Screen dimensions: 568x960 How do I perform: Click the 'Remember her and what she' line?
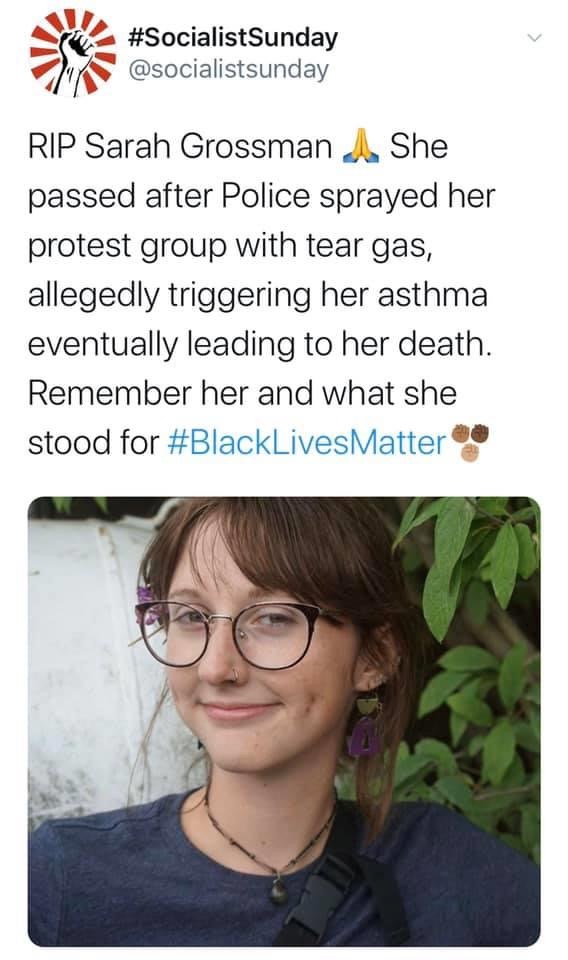pyautogui.click(x=242, y=393)
